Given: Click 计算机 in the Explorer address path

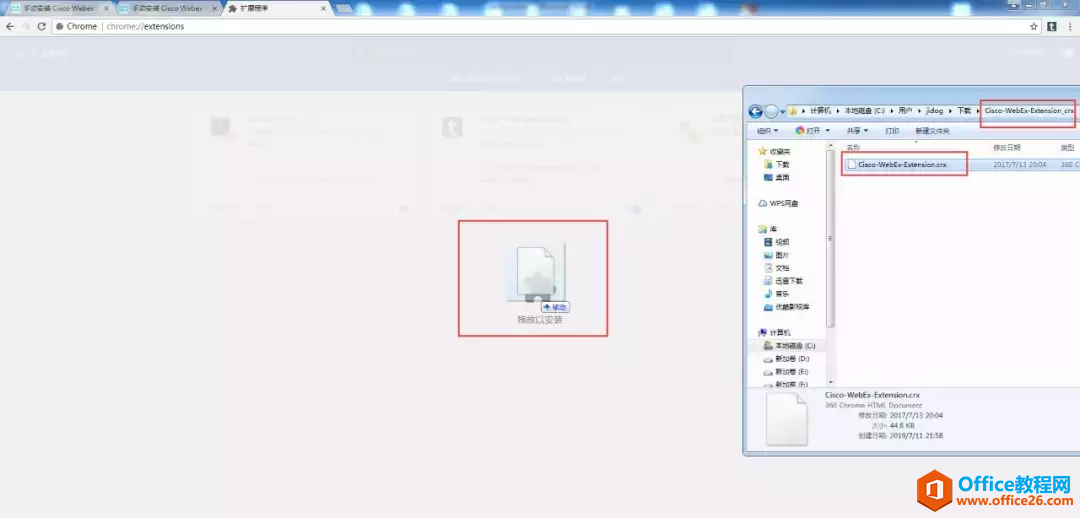Looking at the screenshot, I should point(820,111).
